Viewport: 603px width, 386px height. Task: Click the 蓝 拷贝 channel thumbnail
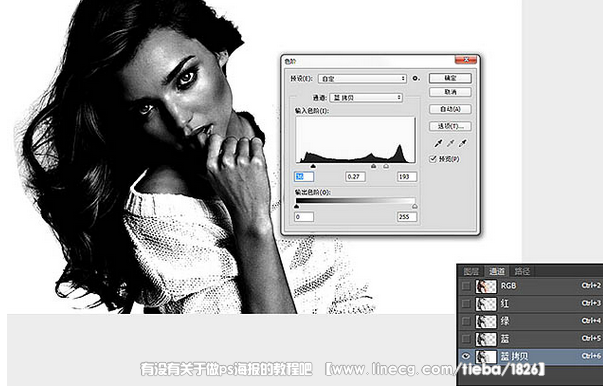click(486, 356)
